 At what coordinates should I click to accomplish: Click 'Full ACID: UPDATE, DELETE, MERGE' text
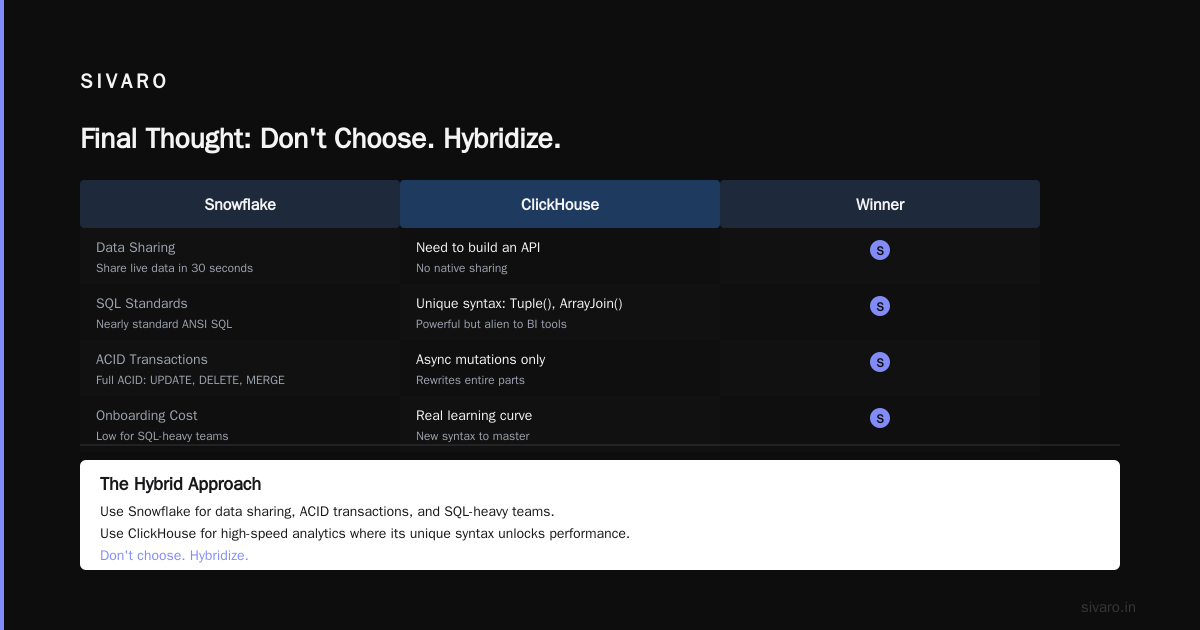(x=190, y=380)
